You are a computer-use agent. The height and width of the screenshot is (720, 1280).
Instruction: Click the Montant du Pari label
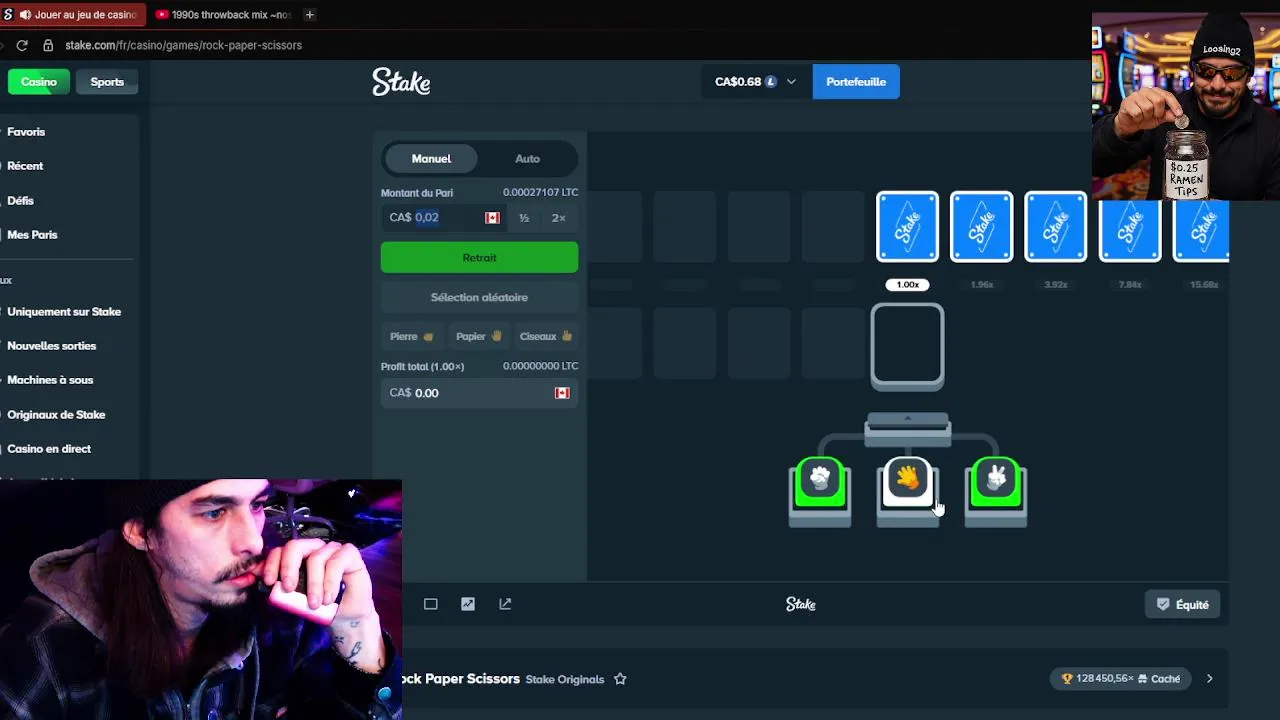(417, 193)
